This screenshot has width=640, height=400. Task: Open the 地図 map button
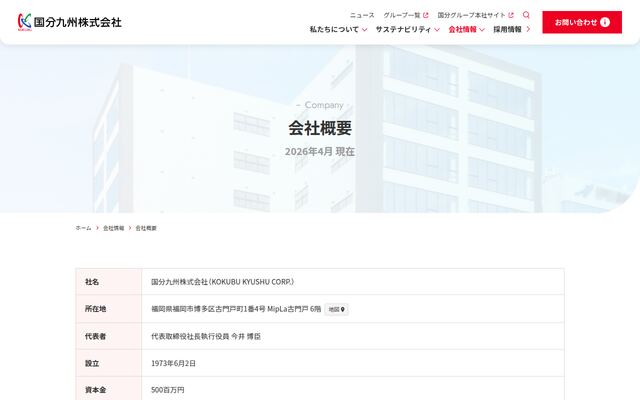[337, 310]
